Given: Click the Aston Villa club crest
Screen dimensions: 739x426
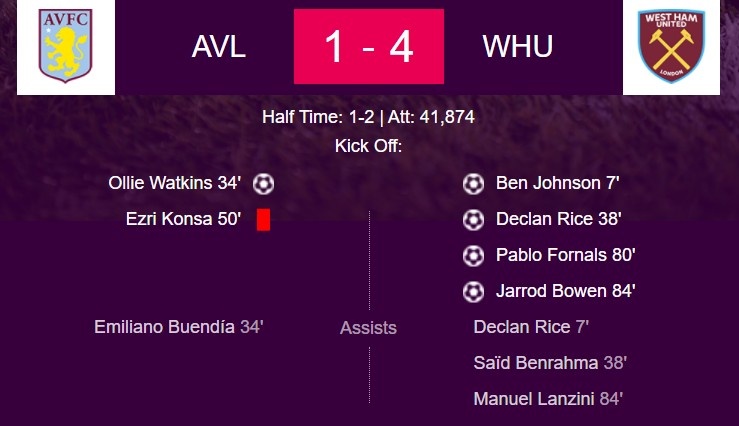Looking at the screenshot, I should pos(65,46).
